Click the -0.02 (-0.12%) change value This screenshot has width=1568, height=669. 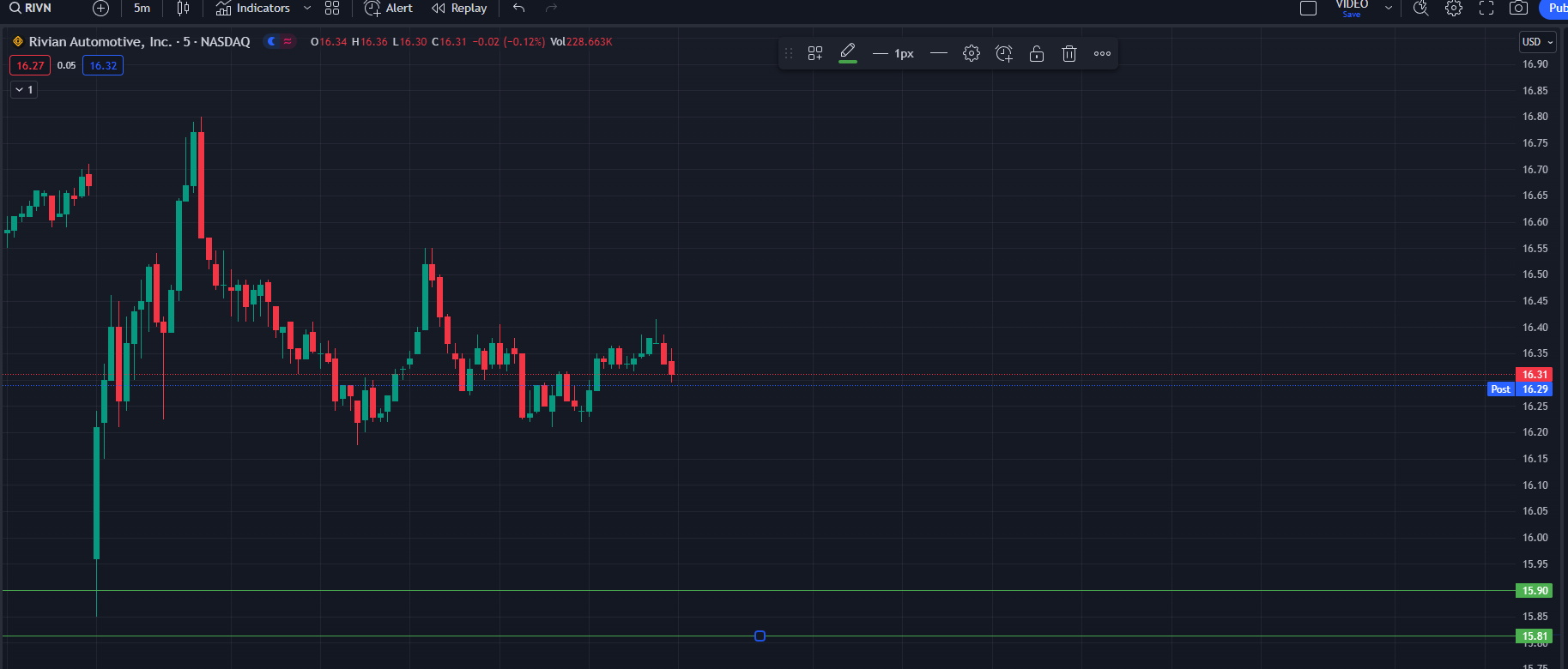click(x=509, y=41)
